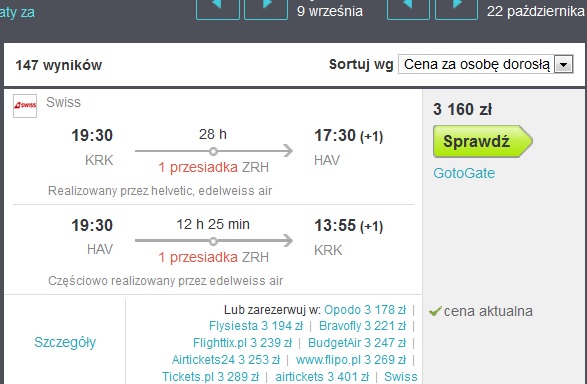Go to previous departure date before 9 września
Viewport: 587px width, 384px height.
pos(218,7)
